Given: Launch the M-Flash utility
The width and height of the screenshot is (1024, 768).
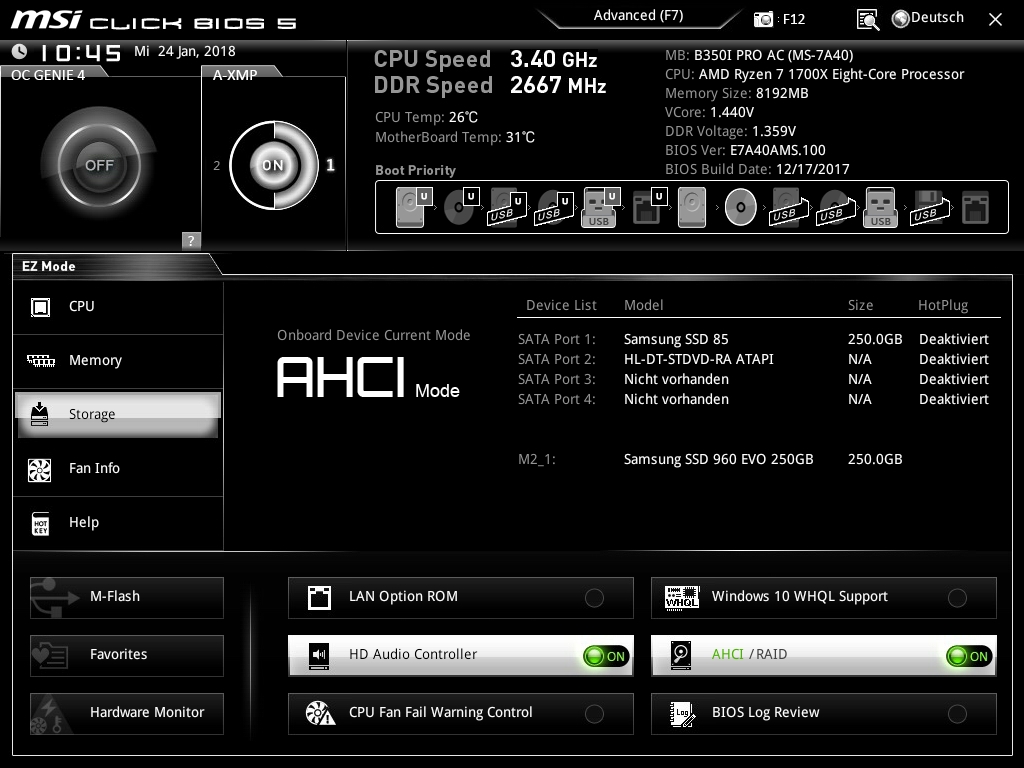Looking at the screenshot, I should (x=127, y=598).
